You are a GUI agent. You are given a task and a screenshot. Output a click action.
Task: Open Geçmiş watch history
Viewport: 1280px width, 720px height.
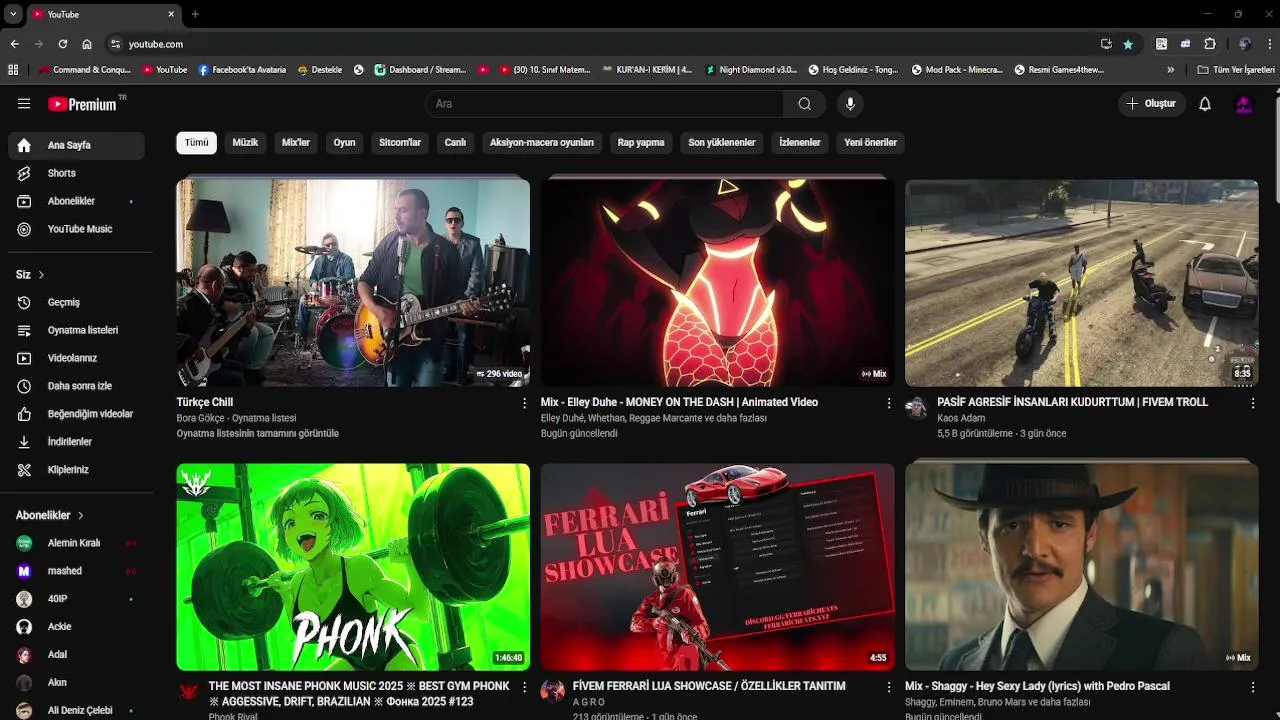76,302
